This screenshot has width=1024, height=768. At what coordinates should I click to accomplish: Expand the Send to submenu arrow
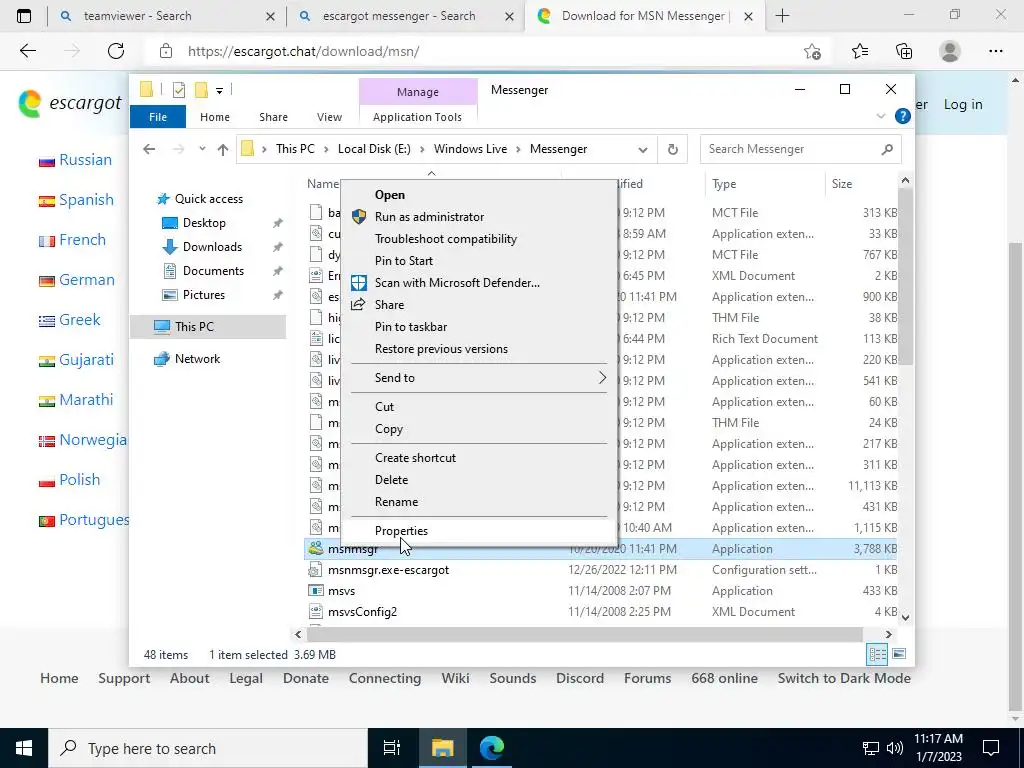(x=602, y=377)
